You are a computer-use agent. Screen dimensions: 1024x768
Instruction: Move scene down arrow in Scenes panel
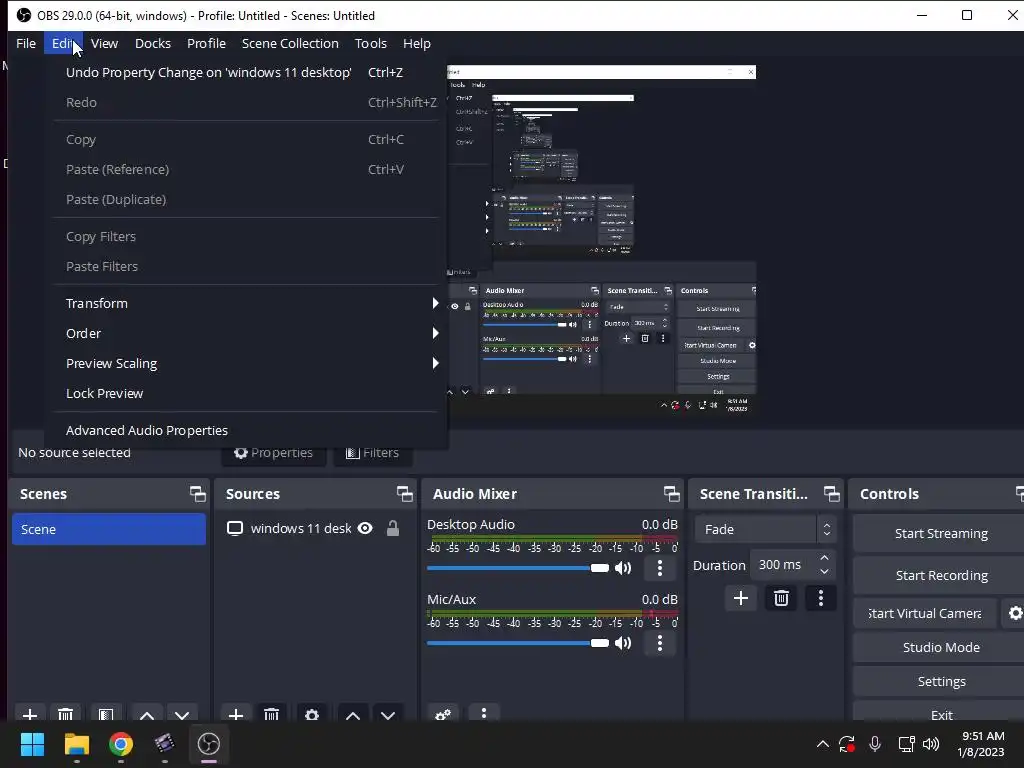click(182, 714)
